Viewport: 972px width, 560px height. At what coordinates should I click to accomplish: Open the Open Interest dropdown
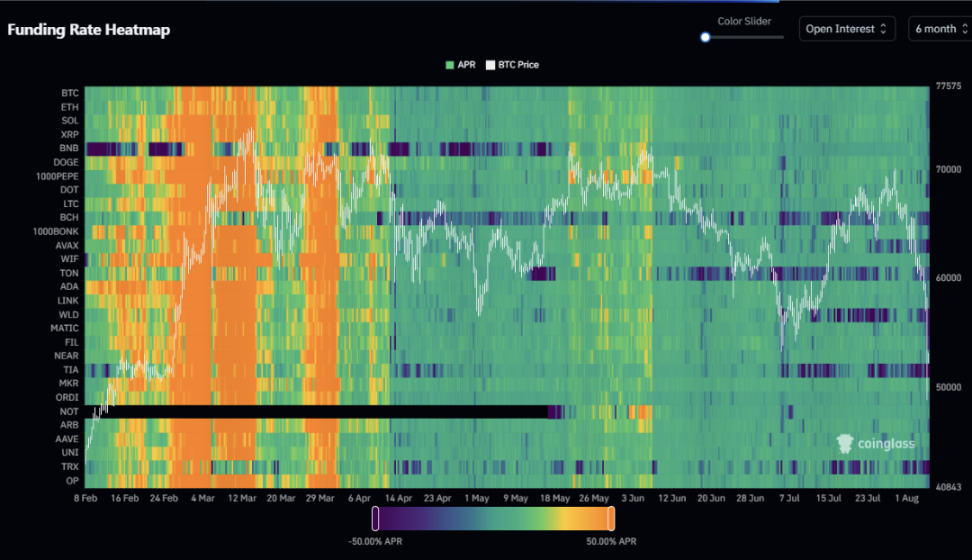tap(846, 29)
